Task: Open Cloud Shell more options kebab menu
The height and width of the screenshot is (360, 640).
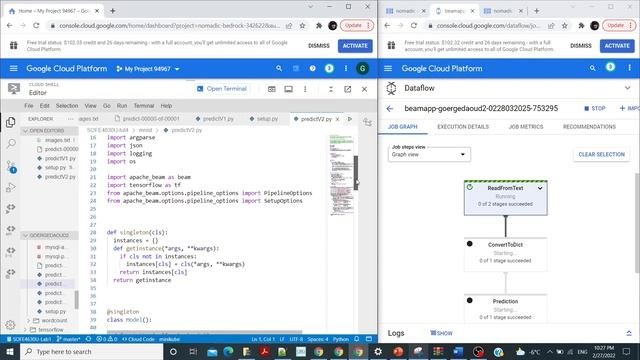Action: 305,89
